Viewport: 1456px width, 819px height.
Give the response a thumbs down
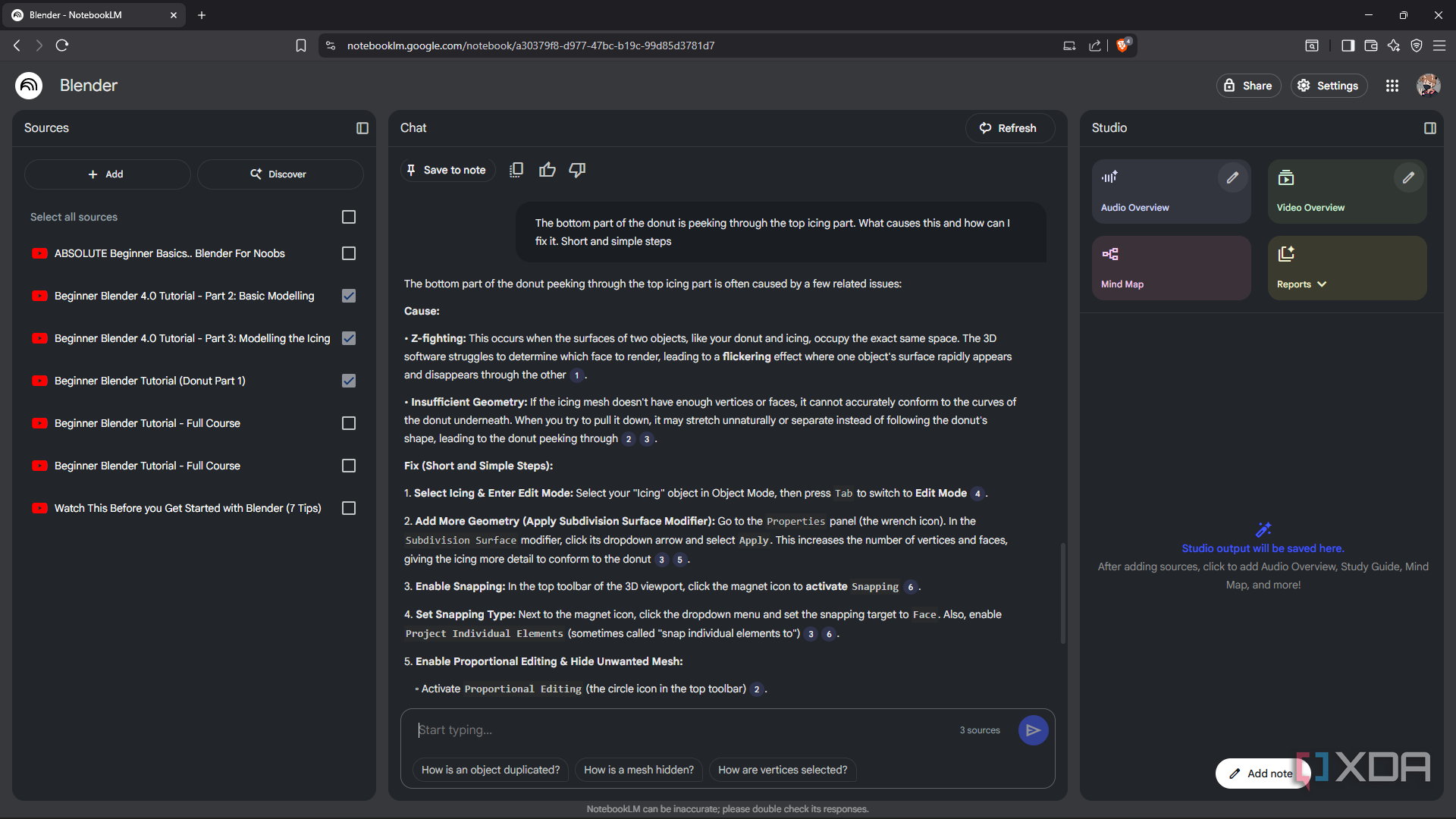point(578,170)
